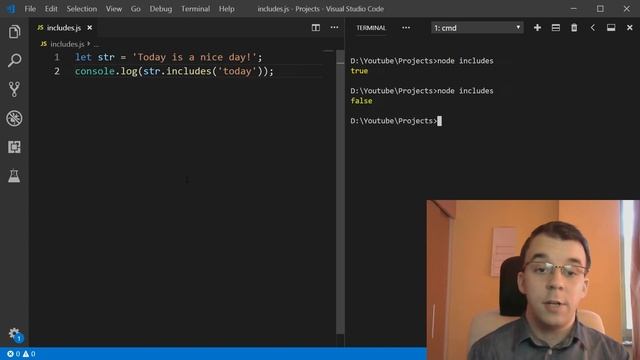Image resolution: width=640 pixels, height=360 pixels.
Task: Open the Debug menu
Action: point(161,9)
